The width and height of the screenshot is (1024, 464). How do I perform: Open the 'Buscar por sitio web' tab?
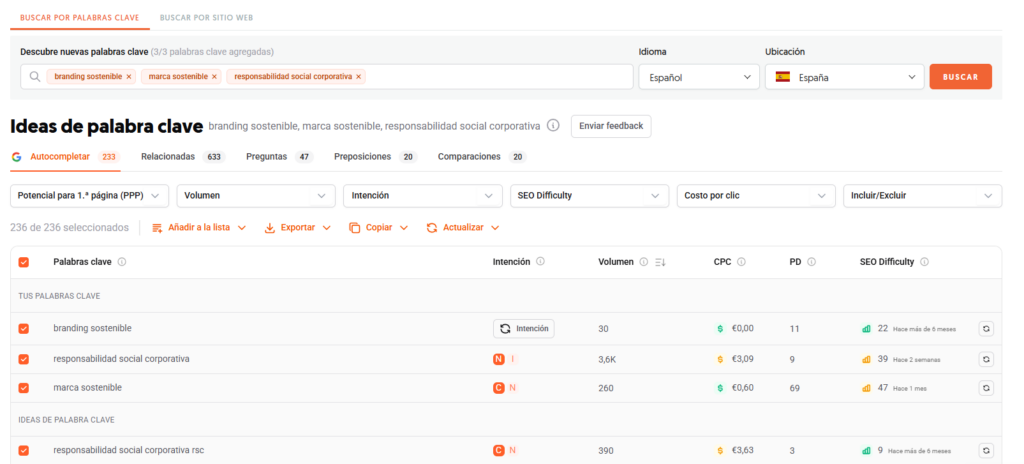point(204,19)
